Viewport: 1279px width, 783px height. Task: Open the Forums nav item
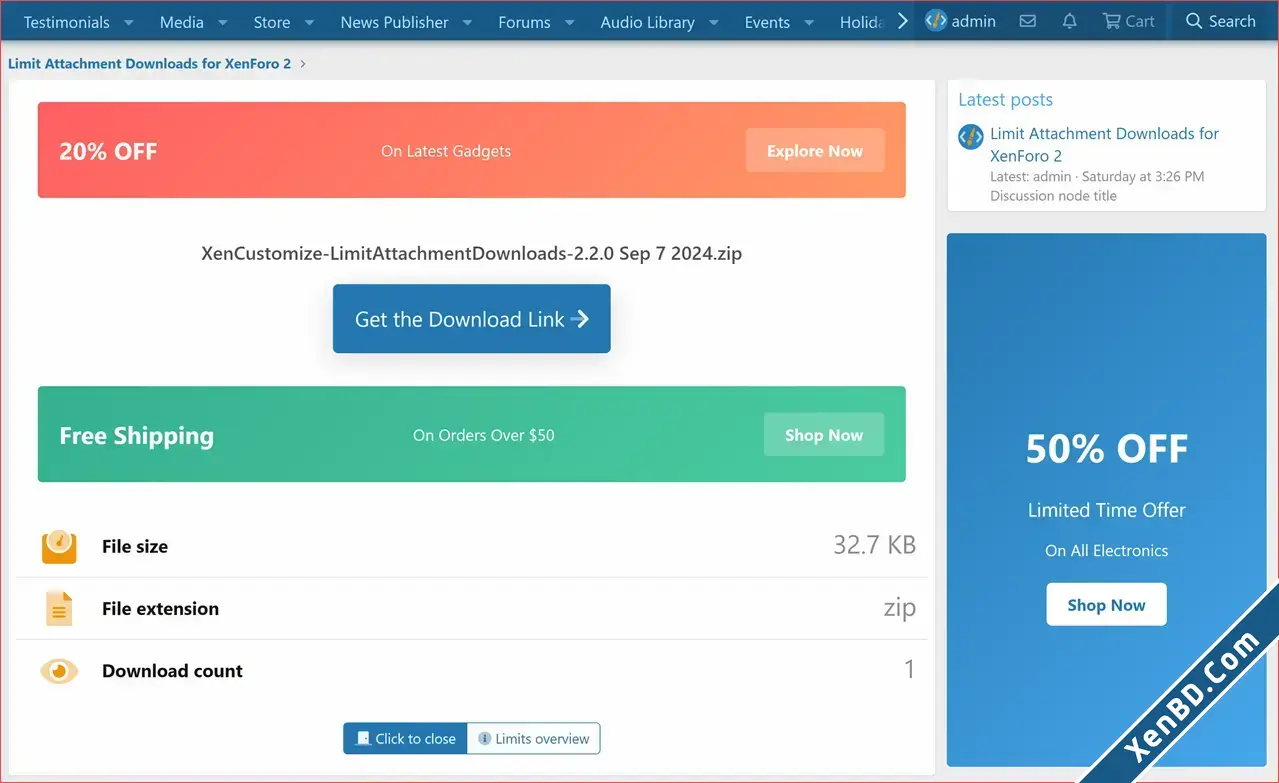point(524,22)
